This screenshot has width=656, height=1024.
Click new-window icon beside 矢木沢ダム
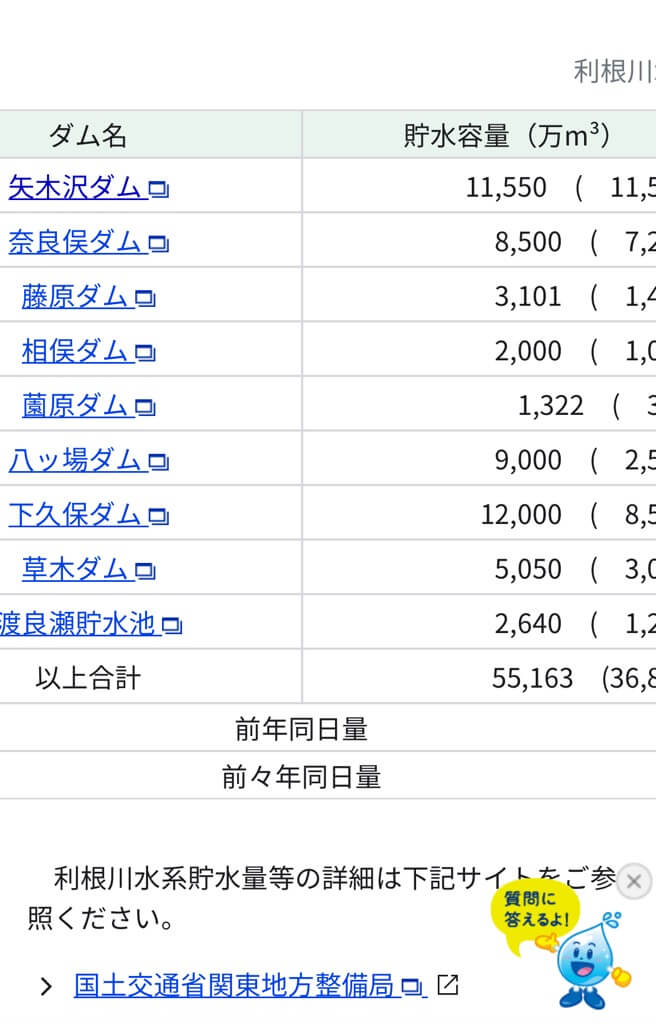click(x=158, y=189)
